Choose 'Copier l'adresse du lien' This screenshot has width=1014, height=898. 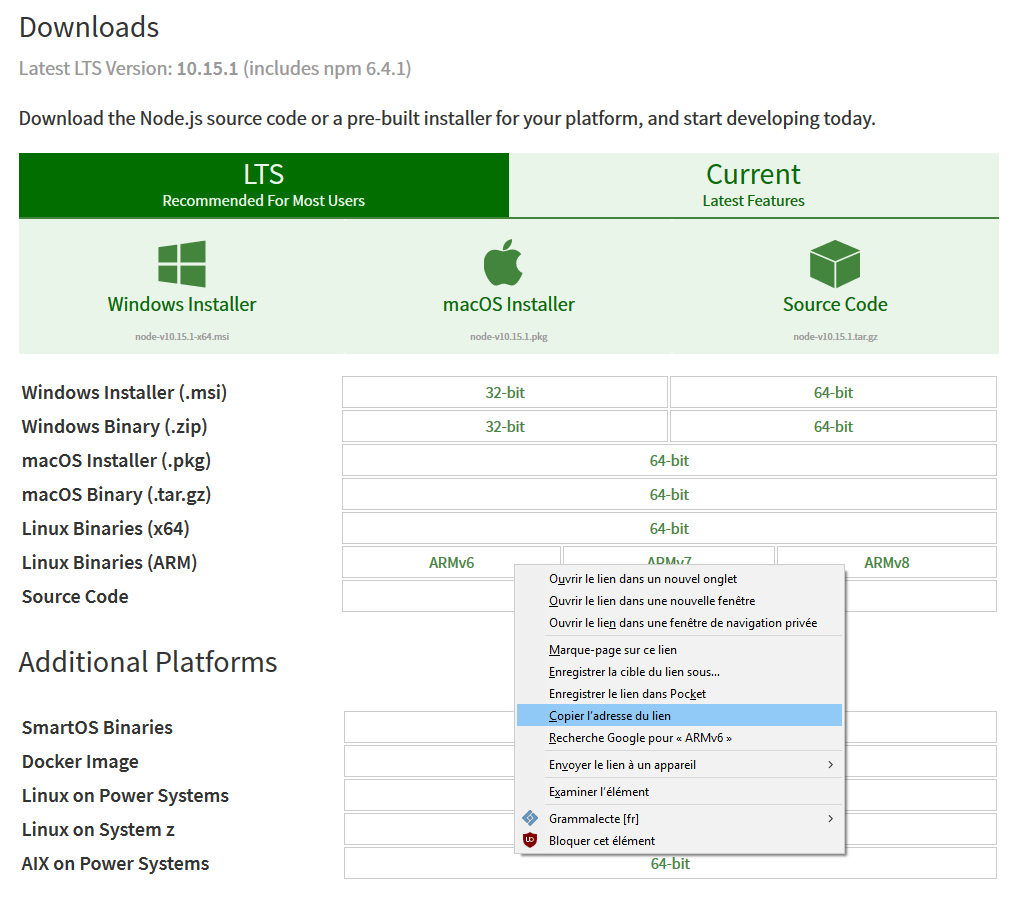tap(679, 716)
